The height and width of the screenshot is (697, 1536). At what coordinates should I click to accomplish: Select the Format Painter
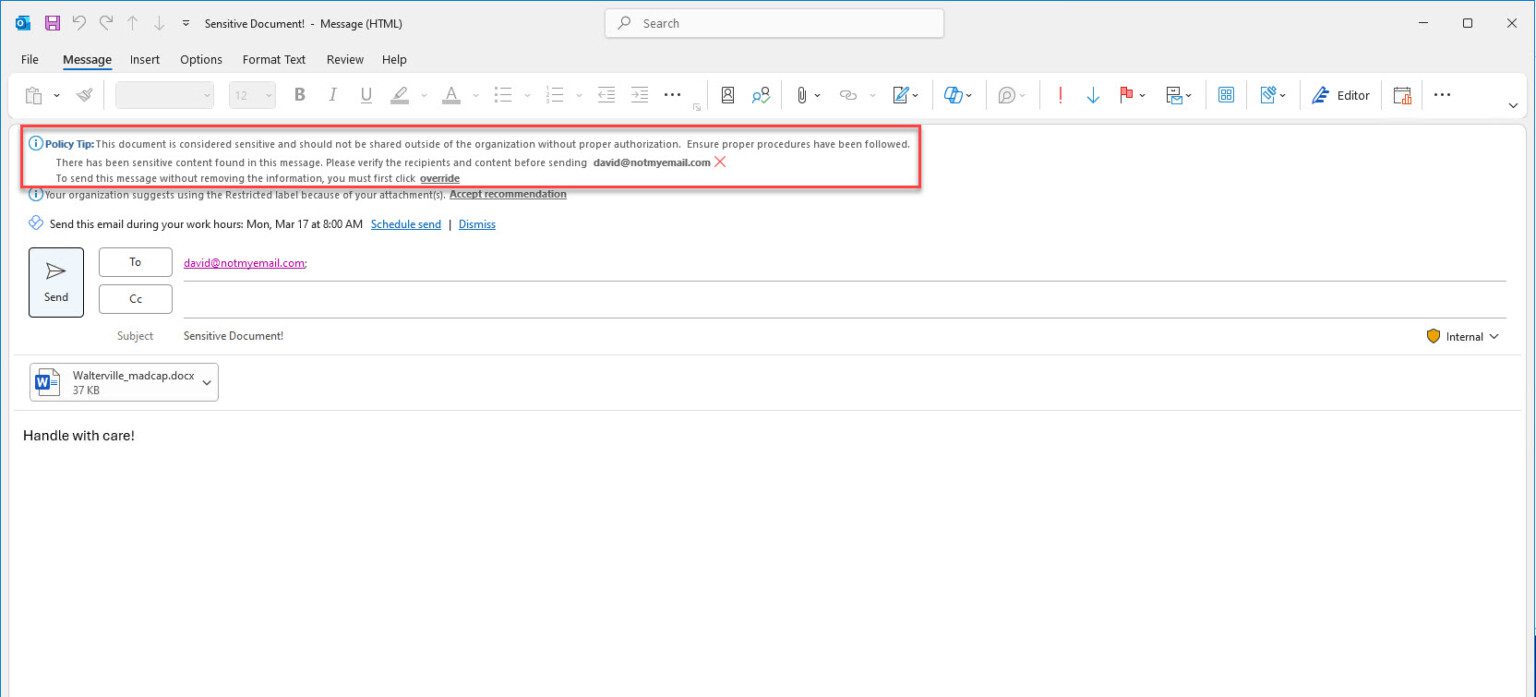(84, 94)
